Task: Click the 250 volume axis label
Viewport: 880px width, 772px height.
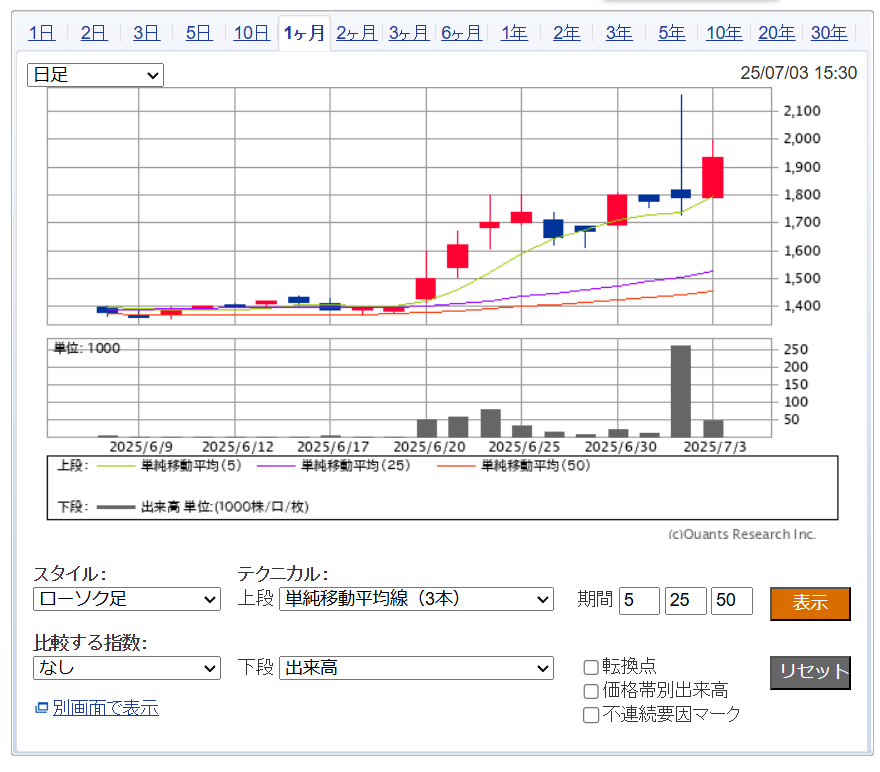Action: click(796, 350)
